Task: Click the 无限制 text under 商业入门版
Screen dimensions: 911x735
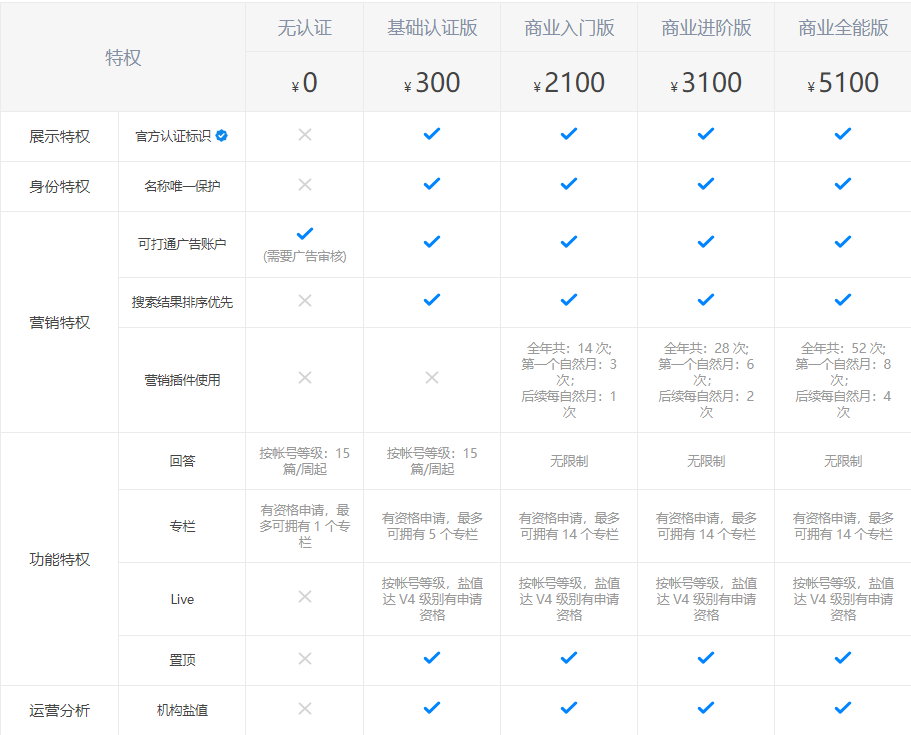Action: (x=569, y=462)
